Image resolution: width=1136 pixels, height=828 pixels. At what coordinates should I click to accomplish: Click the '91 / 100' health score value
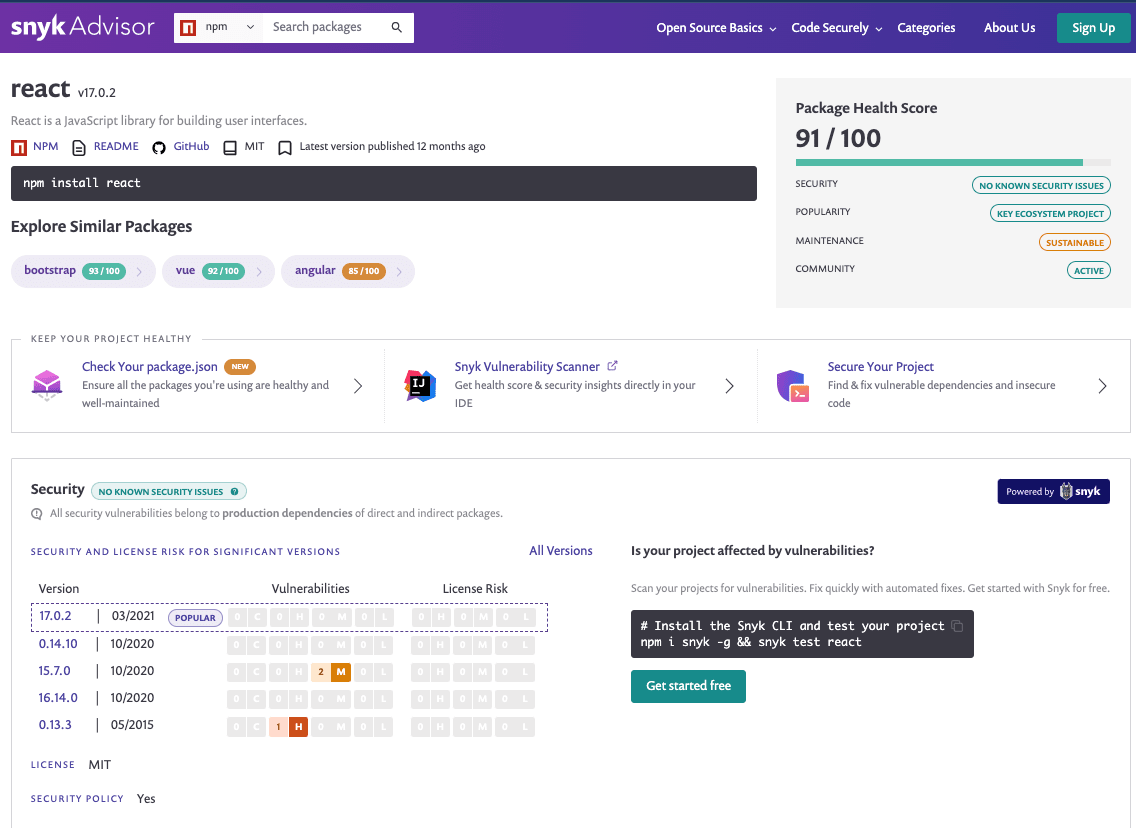[838, 138]
